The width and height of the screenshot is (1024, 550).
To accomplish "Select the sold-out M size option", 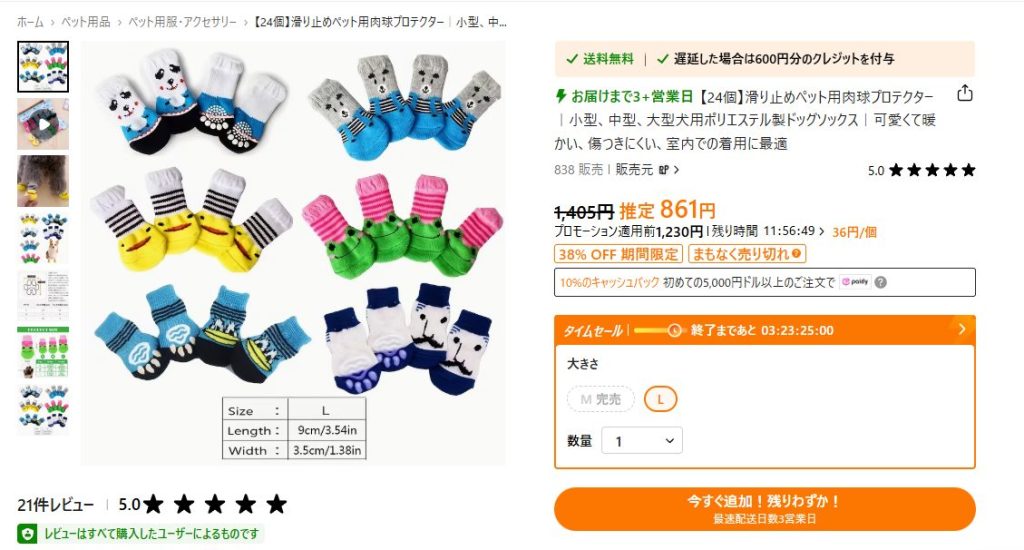I will click(x=600, y=399).
